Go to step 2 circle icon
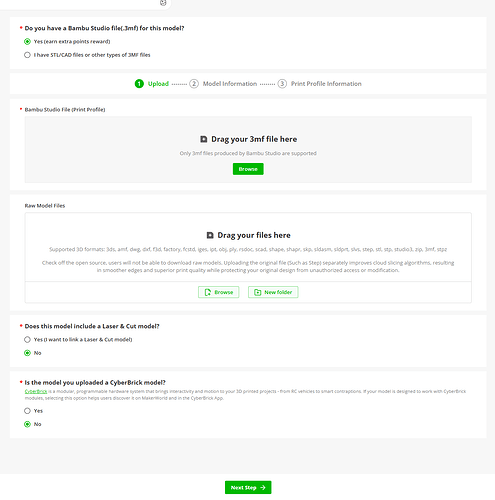495x500 pixels. pyautogui.click(x=194, y=84)
